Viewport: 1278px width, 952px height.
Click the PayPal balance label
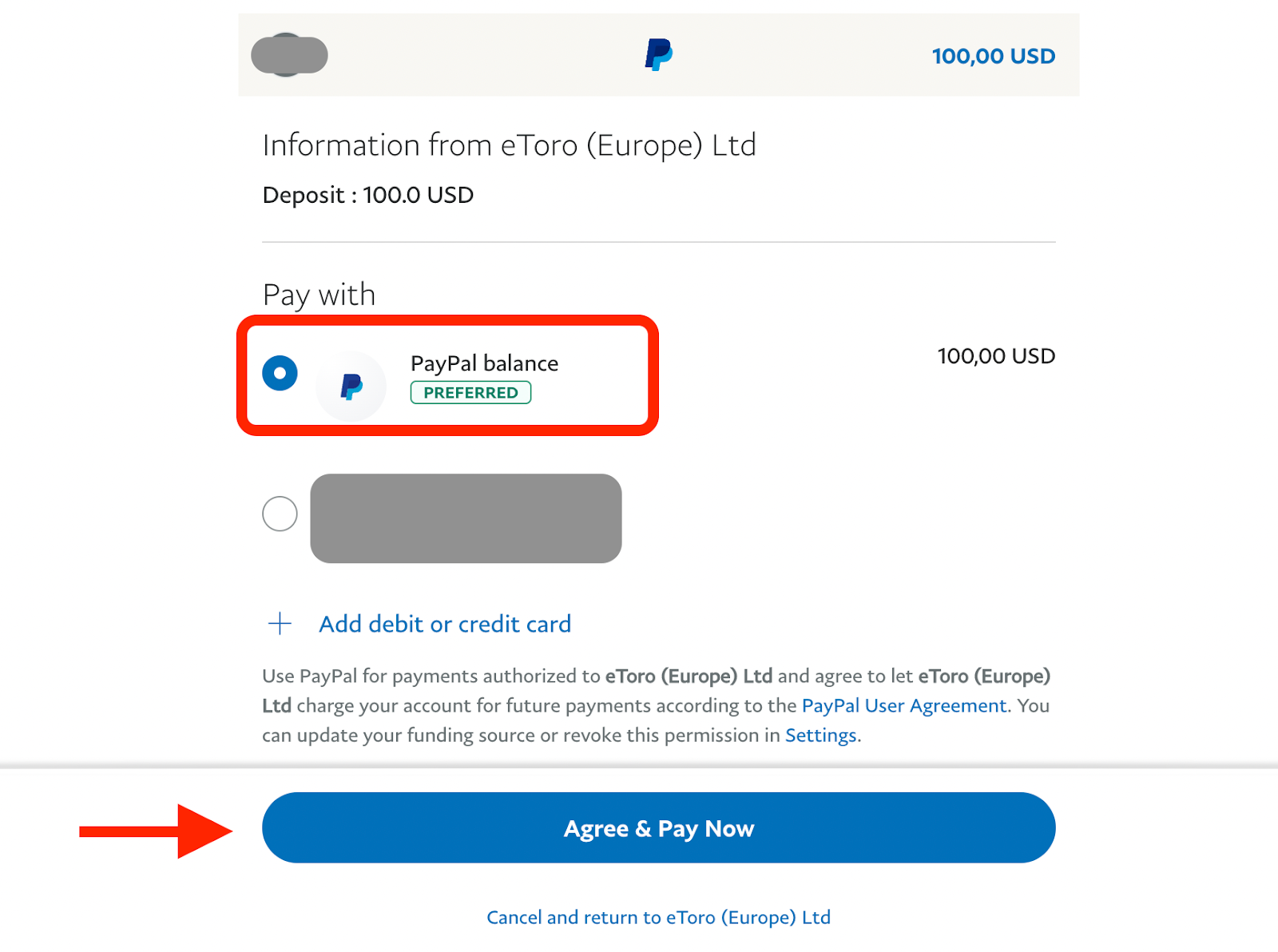click(484, 363)
